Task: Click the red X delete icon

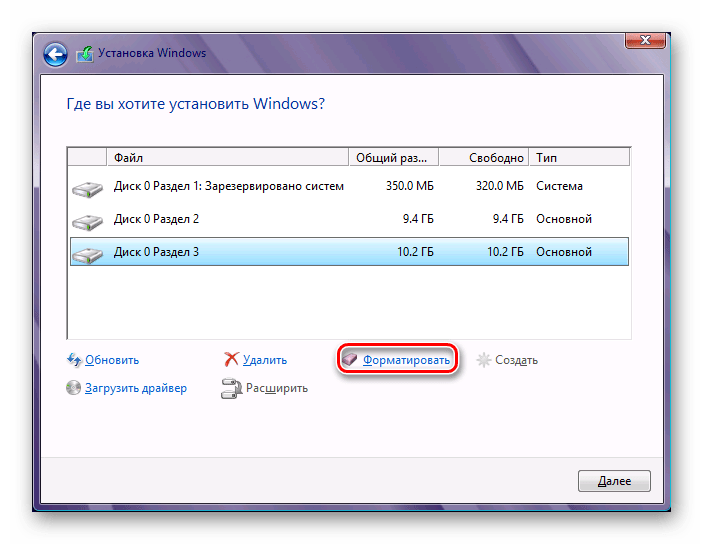Action: coord(231,359)
